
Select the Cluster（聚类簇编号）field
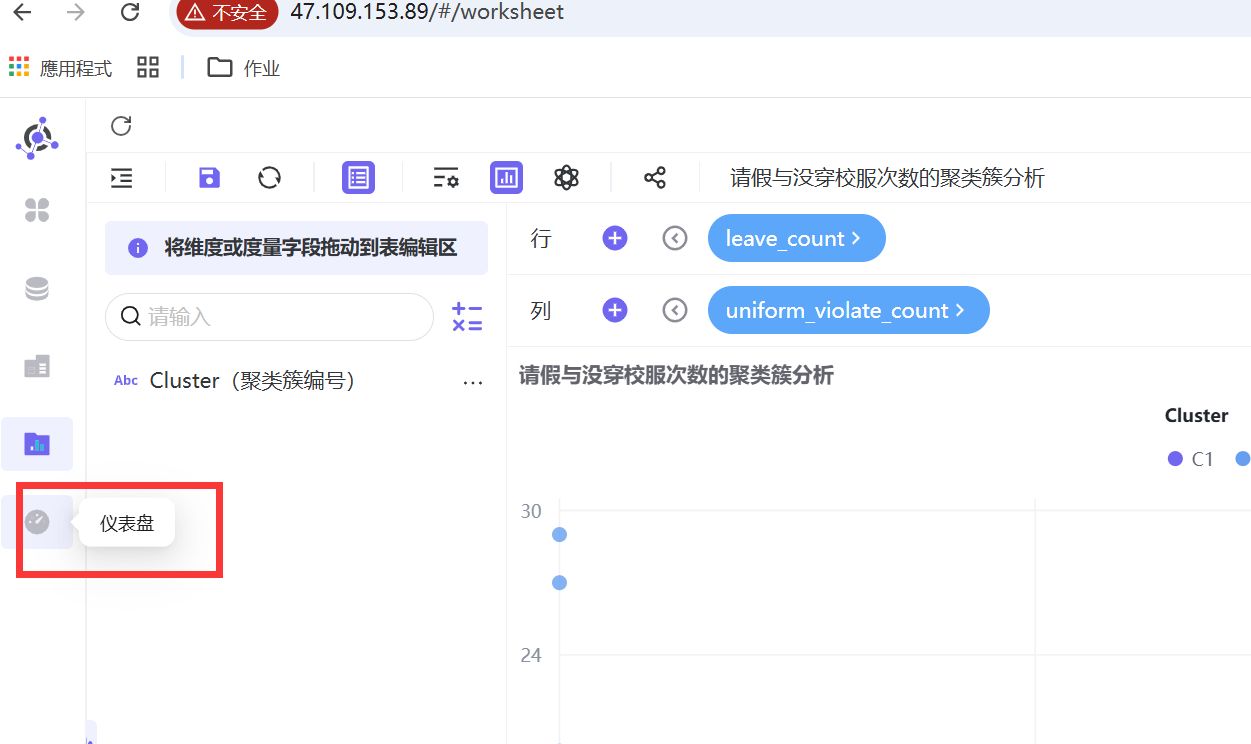tap(252, 381)
